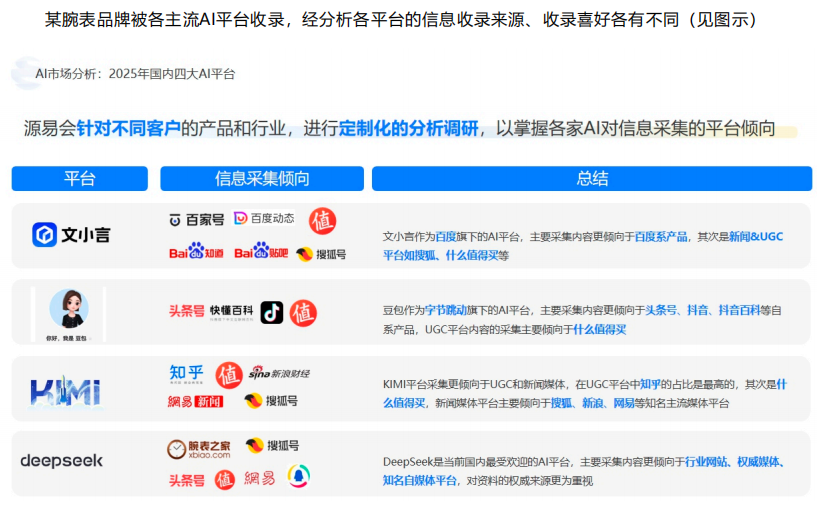Click the blue word 知乎 in KIMI summary

coord(650,384)
